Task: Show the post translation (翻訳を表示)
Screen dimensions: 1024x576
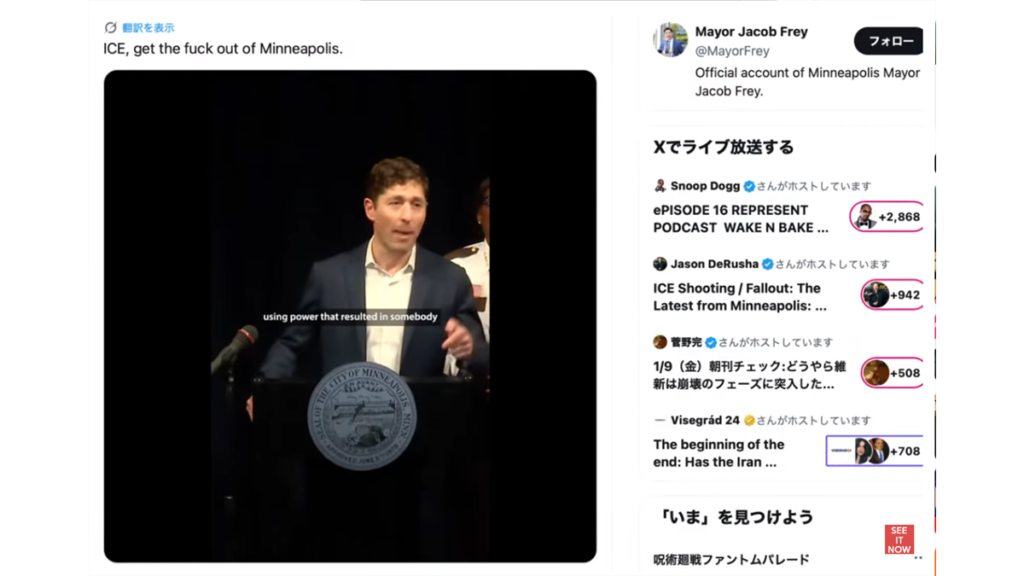Action: [x=148, y=28]
